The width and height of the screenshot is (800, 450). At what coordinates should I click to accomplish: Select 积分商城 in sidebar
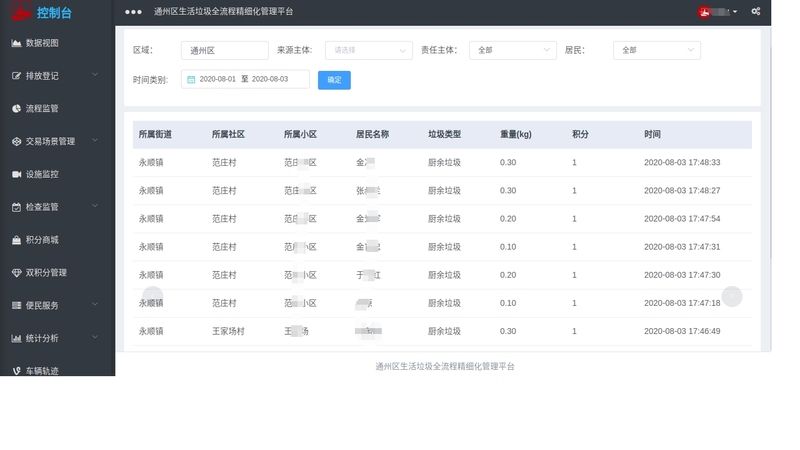point(42,240)
